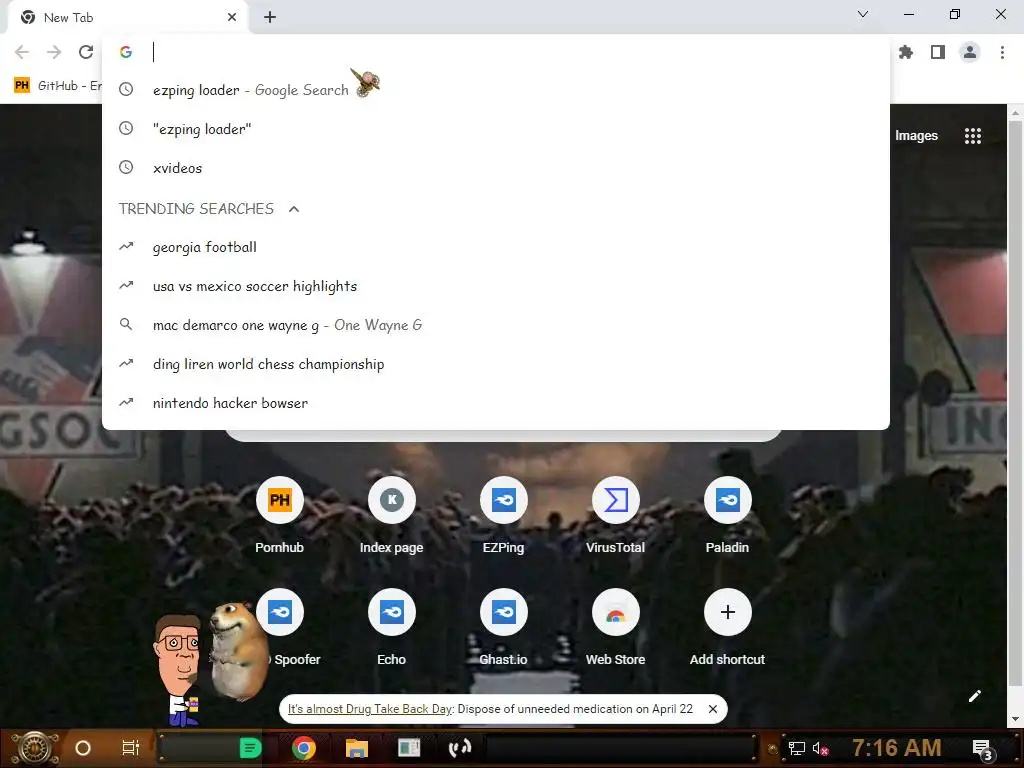This screenshot has width=1024, height=768.
Task: Open the Ghast.io shortcut
Action: [x=504, y=628]
